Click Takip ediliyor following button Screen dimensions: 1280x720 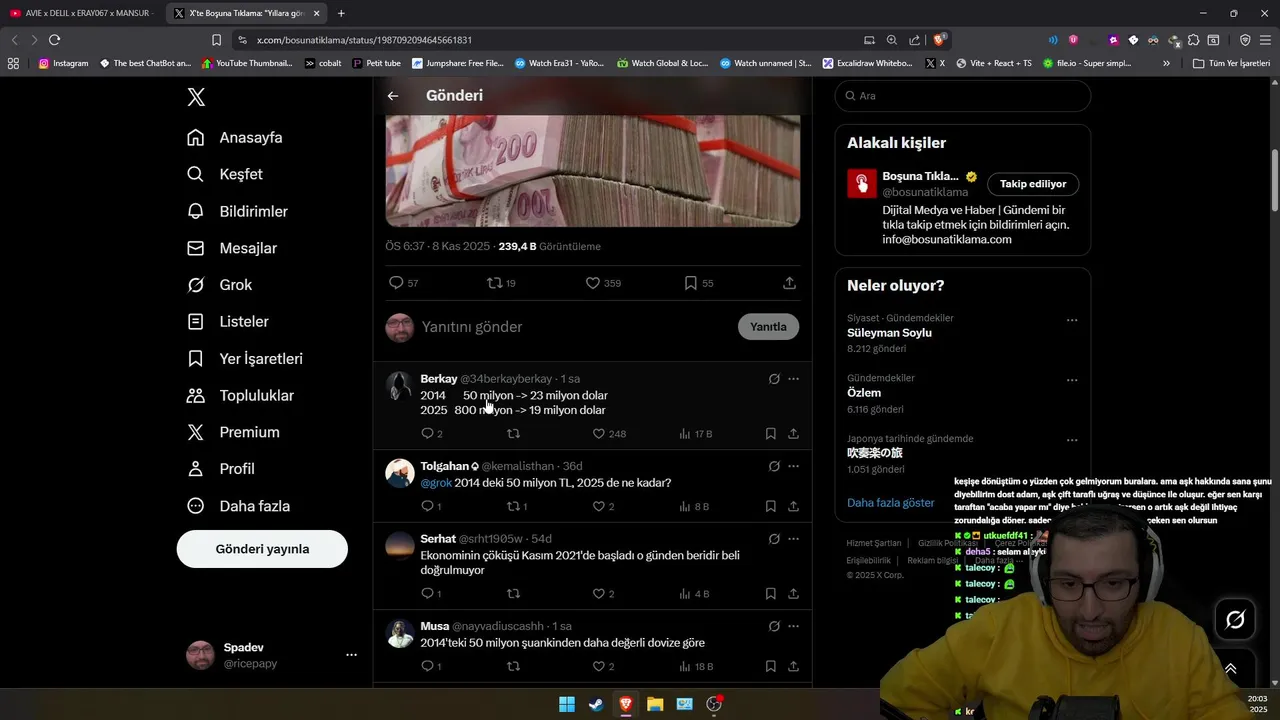[1033, 184]
